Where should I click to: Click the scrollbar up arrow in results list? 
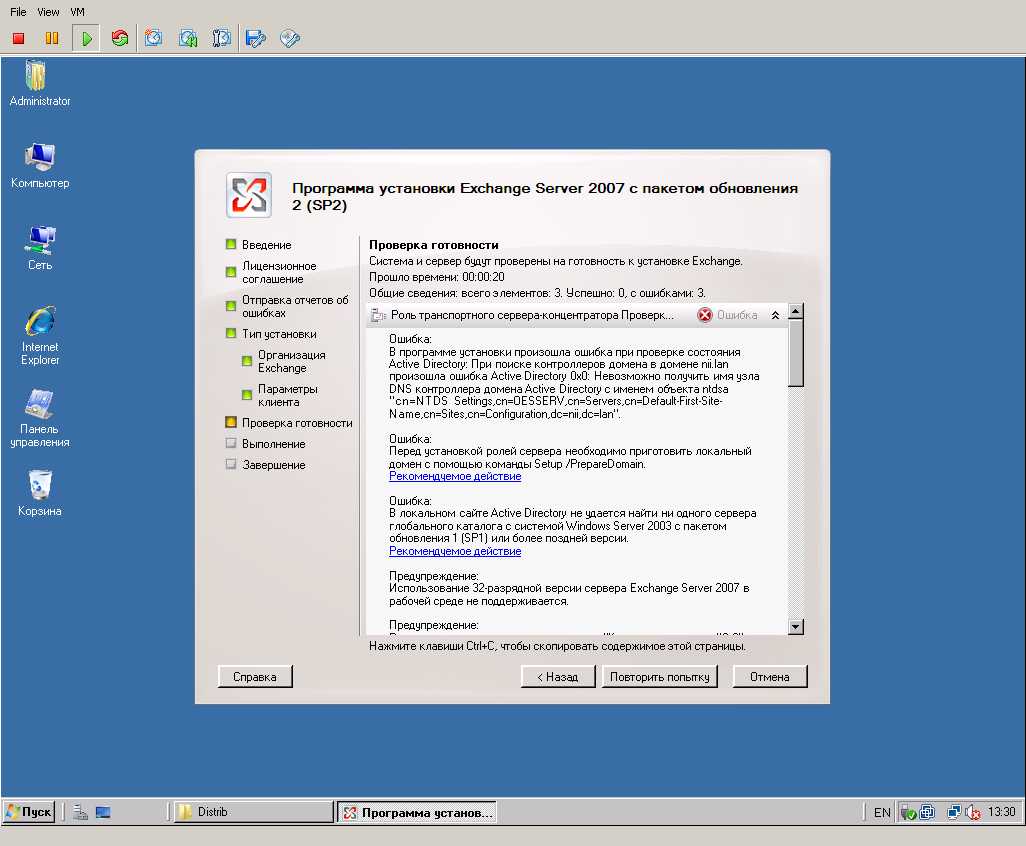click(796, 311)
